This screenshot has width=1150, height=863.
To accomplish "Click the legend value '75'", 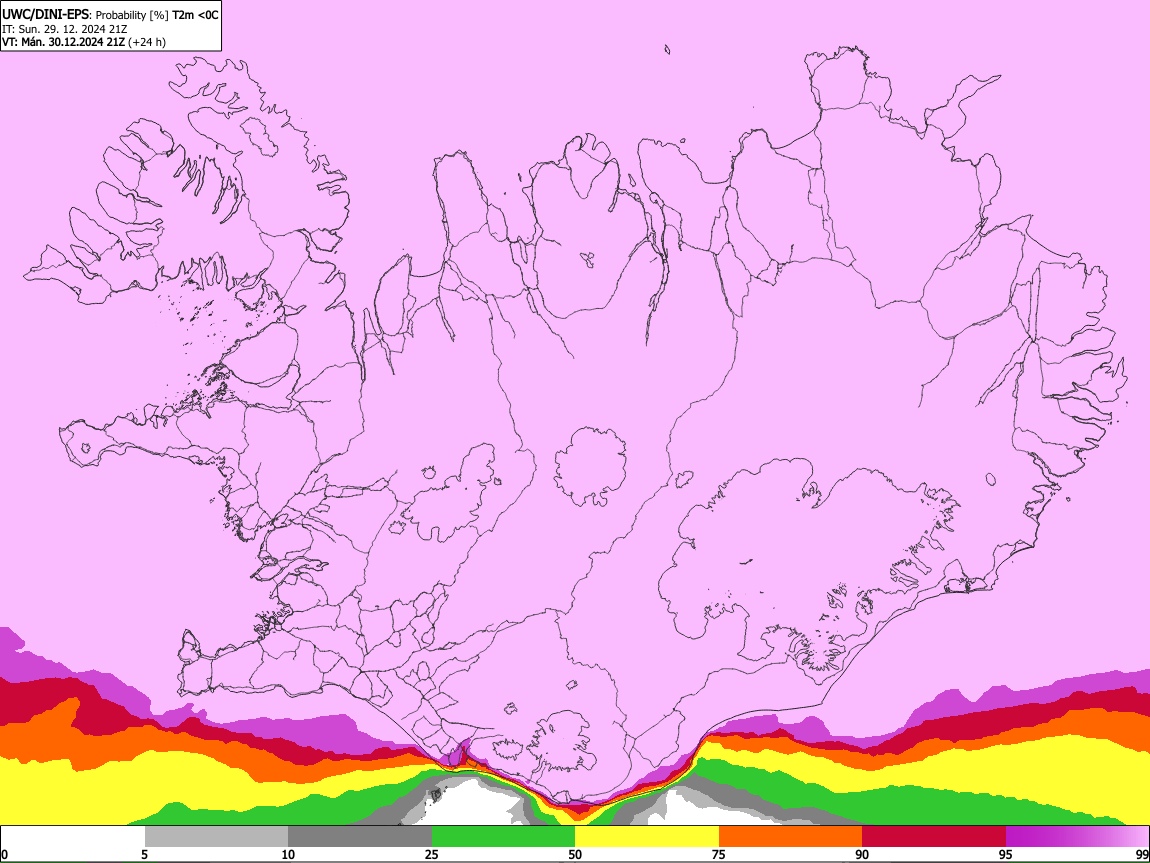I will [719, 855].
